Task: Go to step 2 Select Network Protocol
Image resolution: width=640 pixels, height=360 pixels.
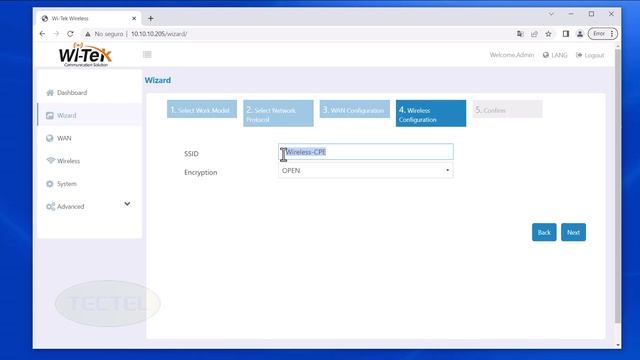Action: click(278, 113)
